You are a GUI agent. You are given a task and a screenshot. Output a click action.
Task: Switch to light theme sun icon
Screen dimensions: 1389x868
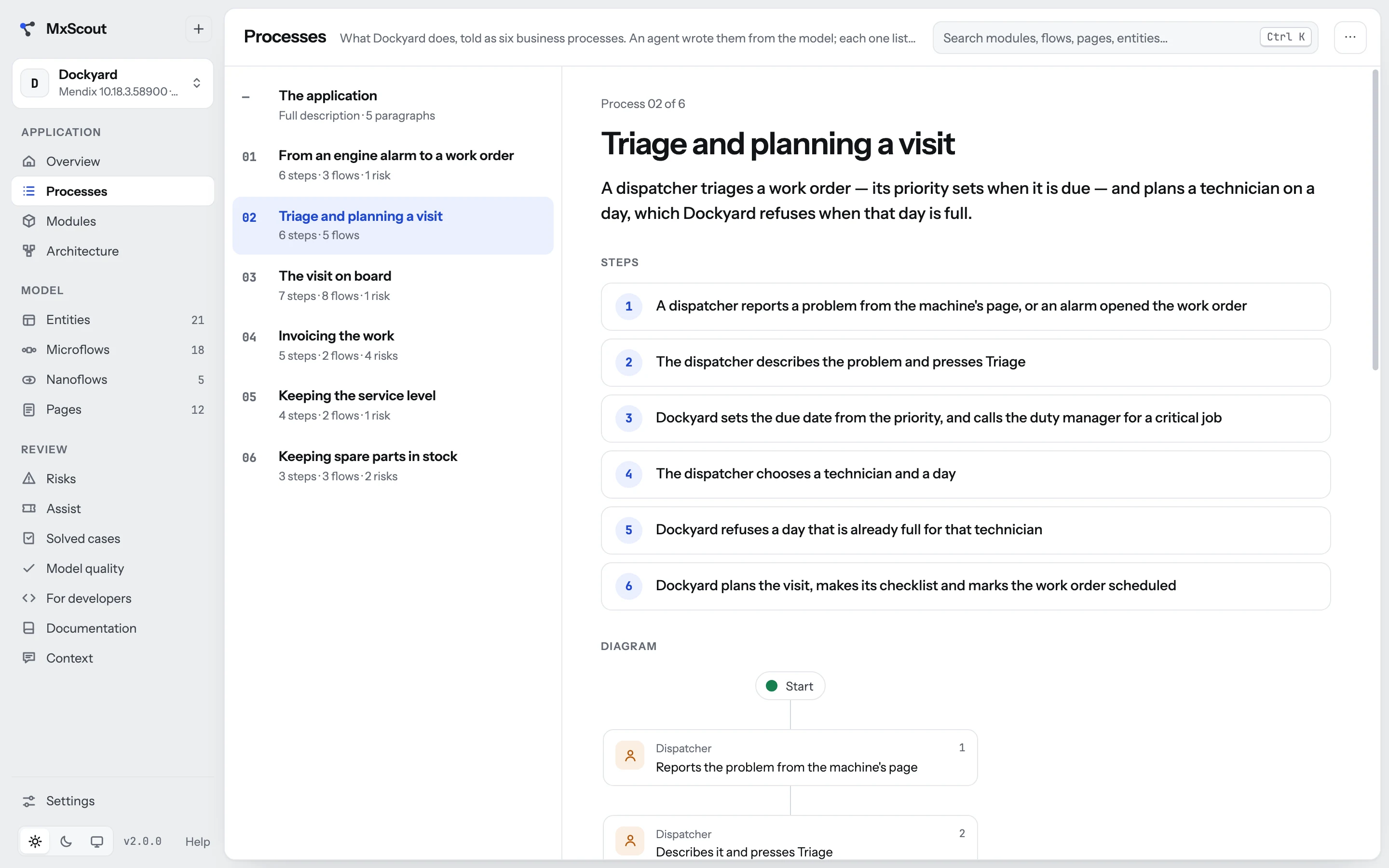(35, 841)
